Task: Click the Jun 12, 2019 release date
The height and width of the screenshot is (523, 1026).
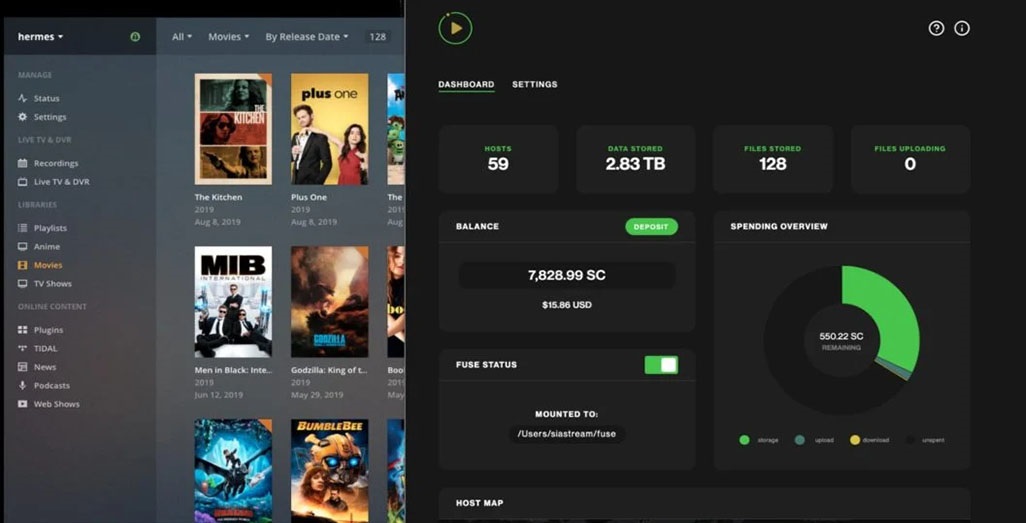Action: 217,395
